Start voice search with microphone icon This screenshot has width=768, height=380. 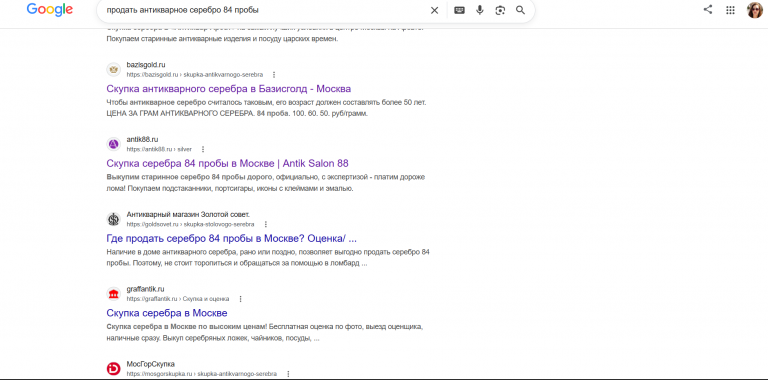pos(480,10)
